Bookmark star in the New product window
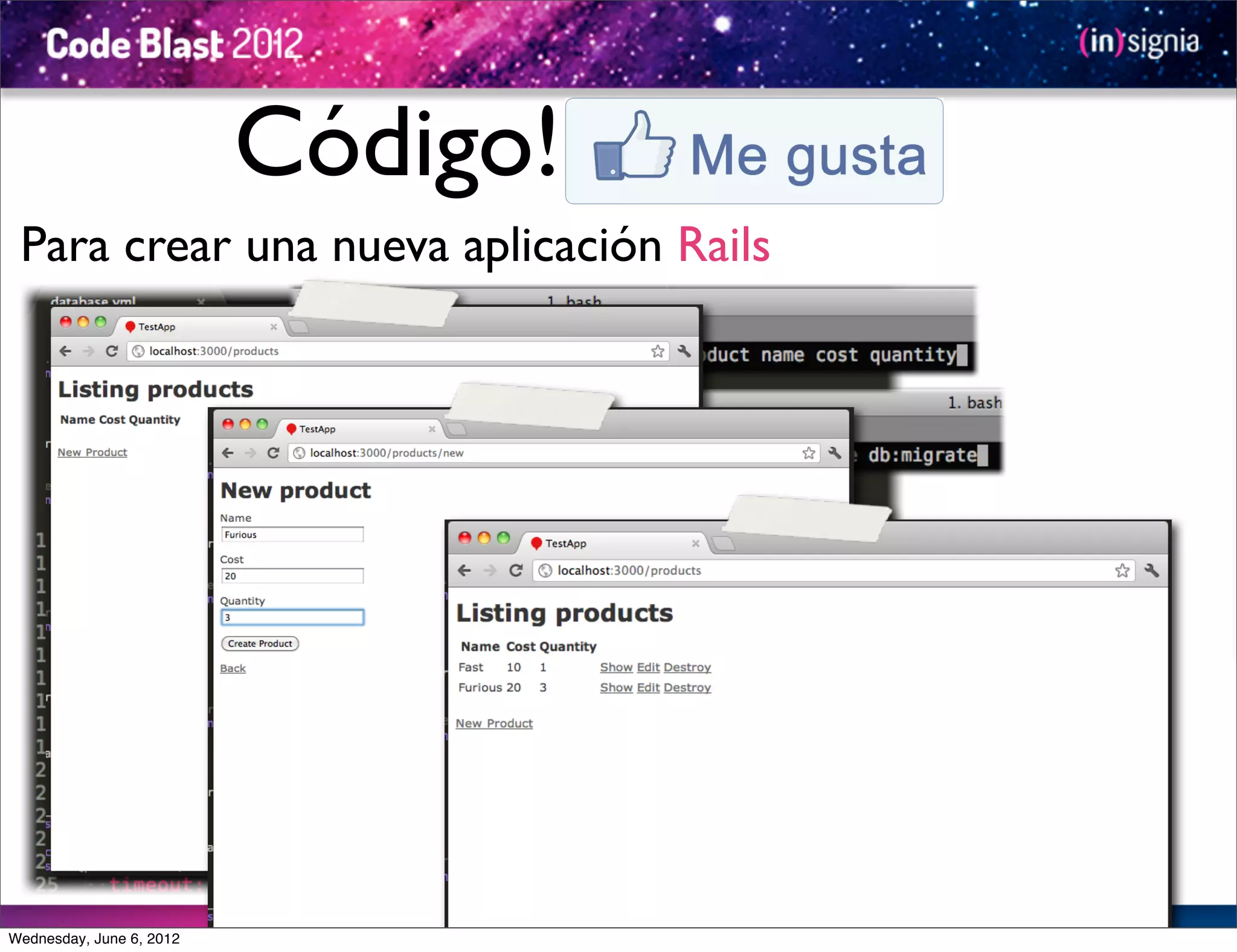The height and width of the screenshot is (952, 1237). point(809,453)
